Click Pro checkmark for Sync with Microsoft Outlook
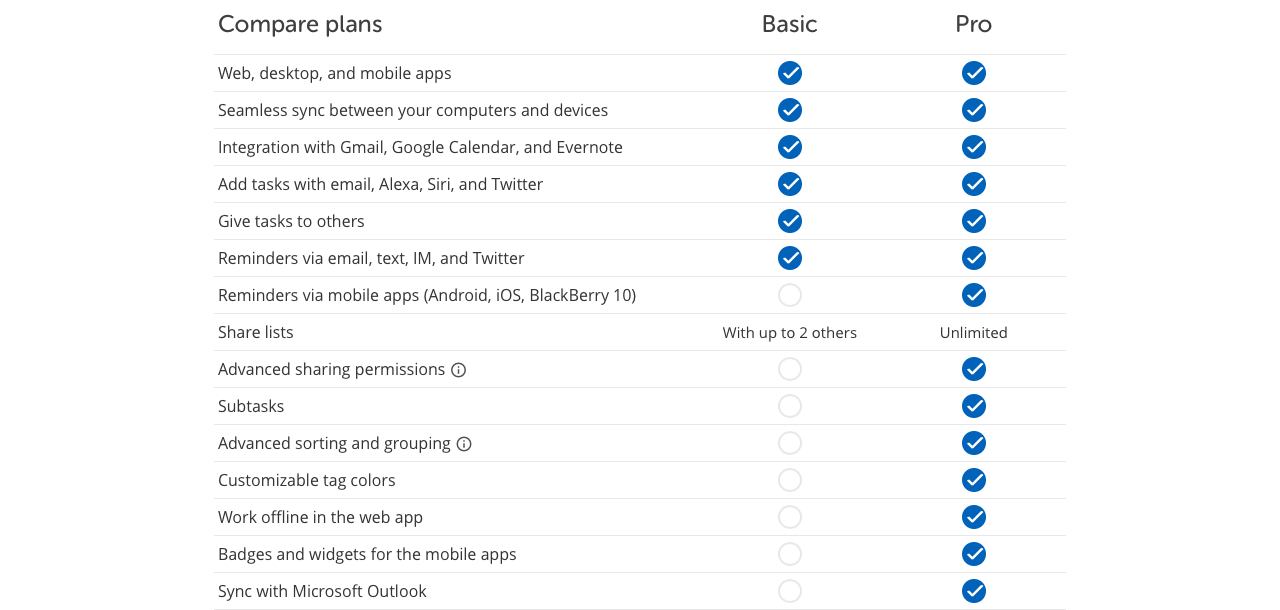Viewport: 1280px width, 610px height. coord(974,591)
